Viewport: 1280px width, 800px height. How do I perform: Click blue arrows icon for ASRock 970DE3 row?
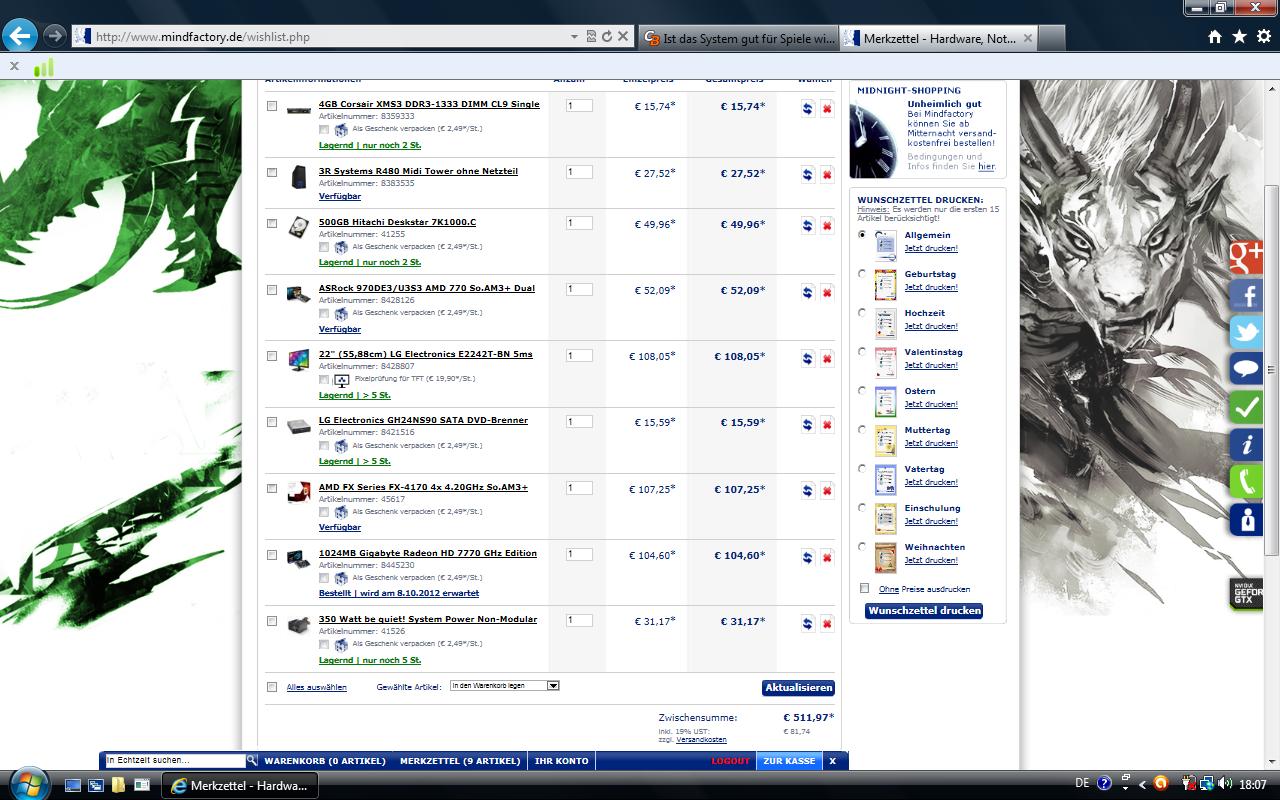pos(808,292)
